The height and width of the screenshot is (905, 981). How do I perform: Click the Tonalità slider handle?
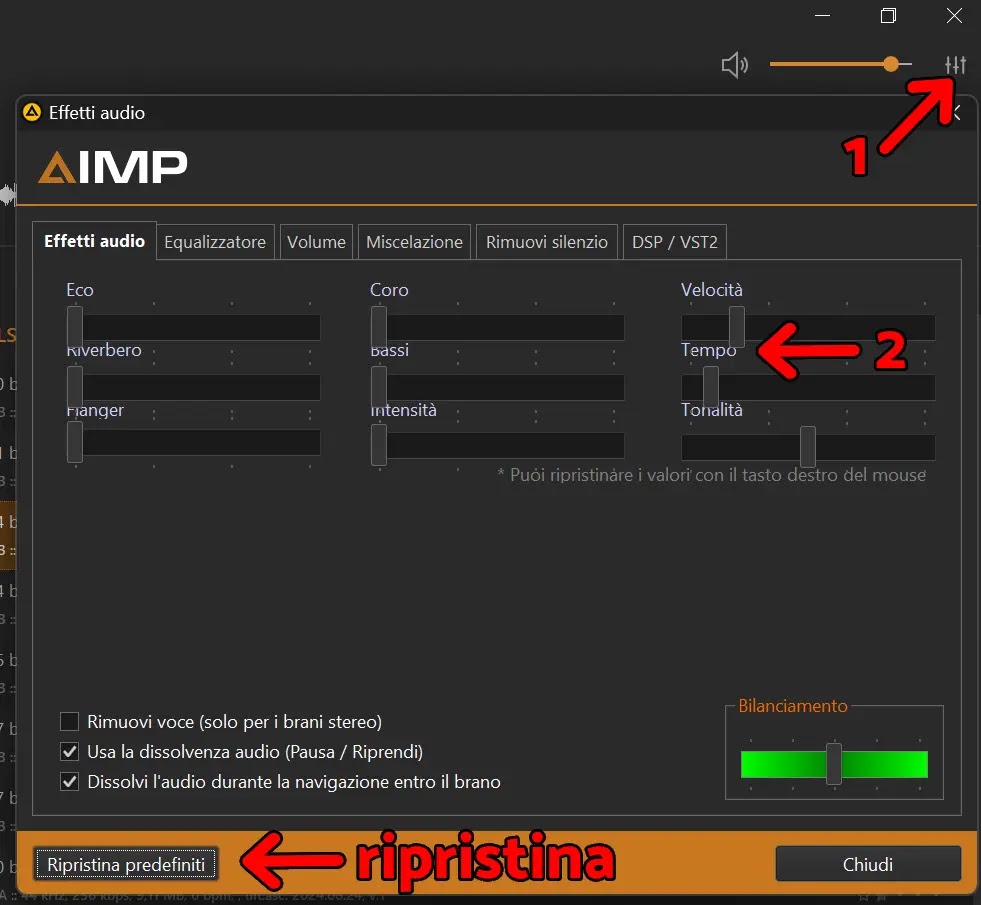coord(808,447)
